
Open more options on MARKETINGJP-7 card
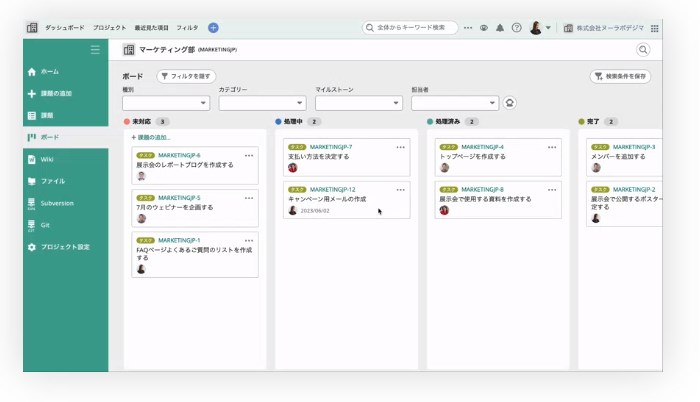click(x=400, y=147)
